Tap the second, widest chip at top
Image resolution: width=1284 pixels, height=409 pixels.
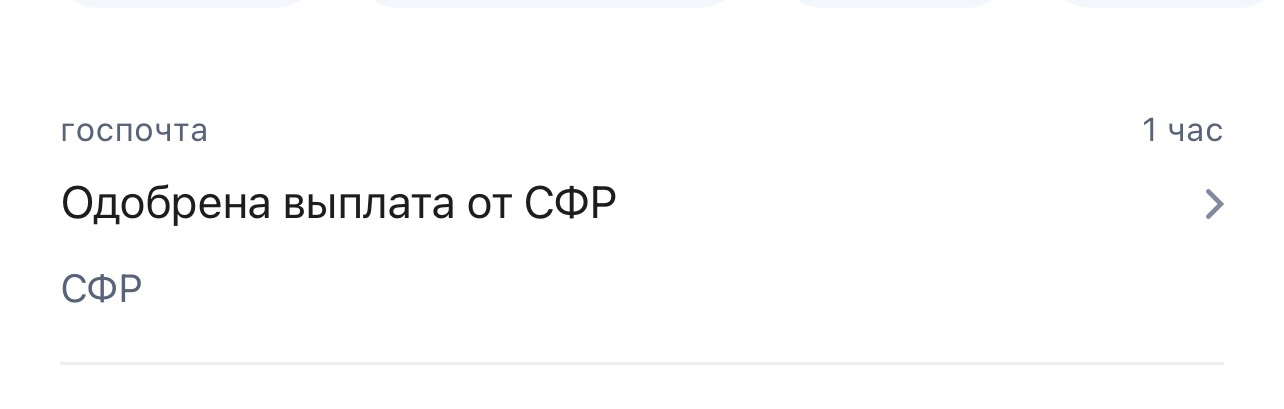(545, 3)
